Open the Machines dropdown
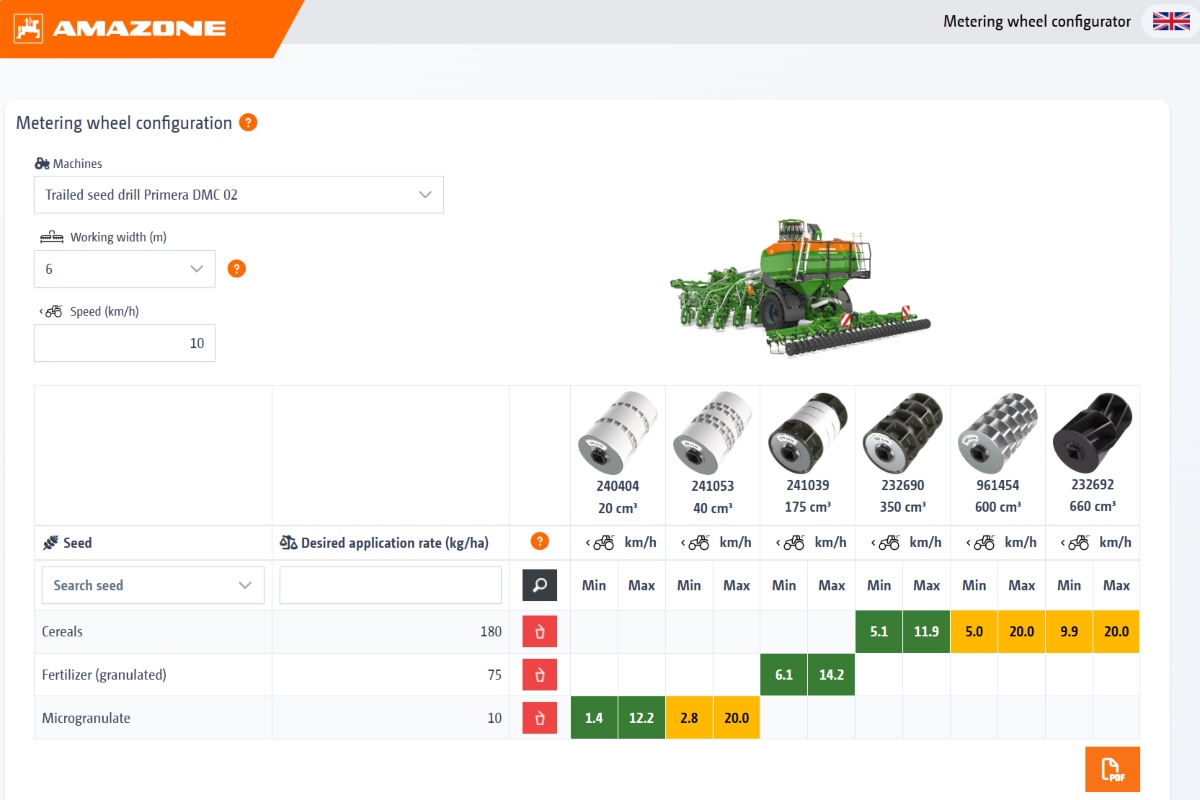This screenshot has height=800, width=1200. pyautogui.click(x=239, y=195)
